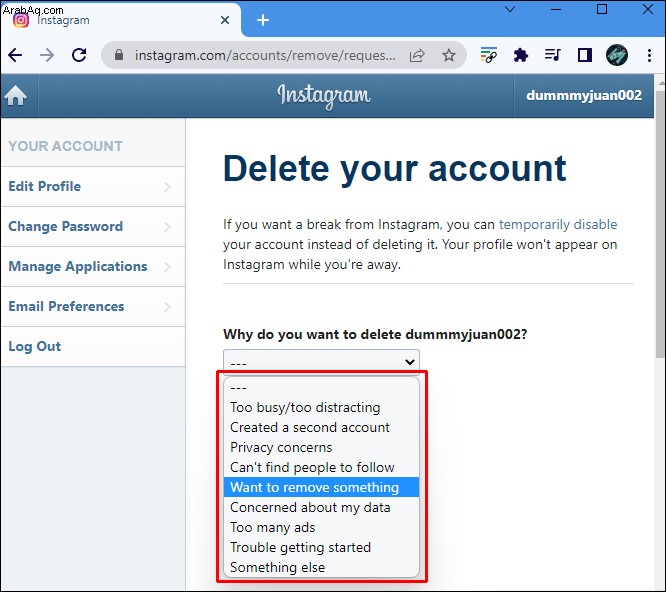Click the Instagram favicon on the tab
This screenshot has width=666, height=592.
21,20
